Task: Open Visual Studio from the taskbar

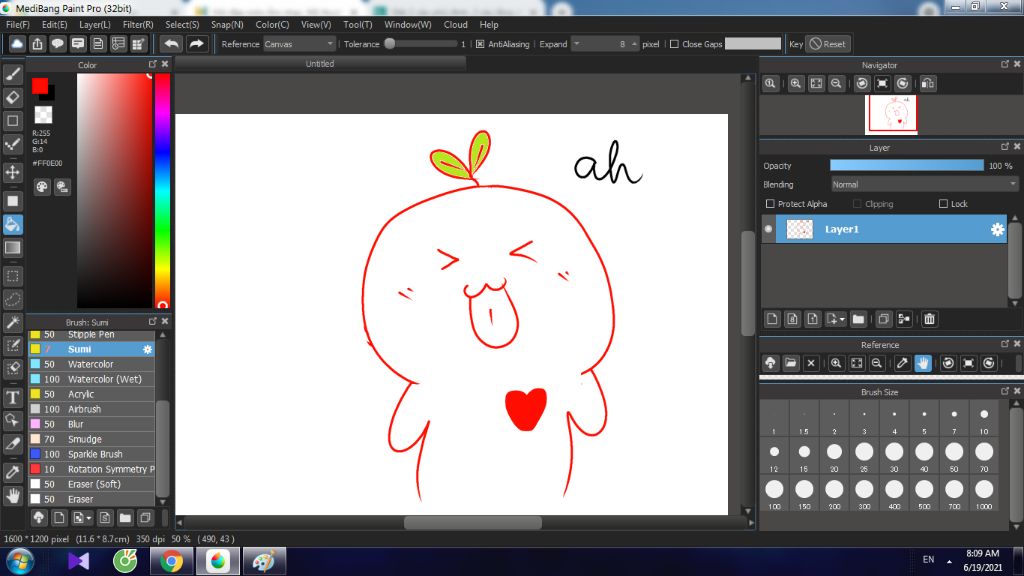Action: [x=78, y=562]
